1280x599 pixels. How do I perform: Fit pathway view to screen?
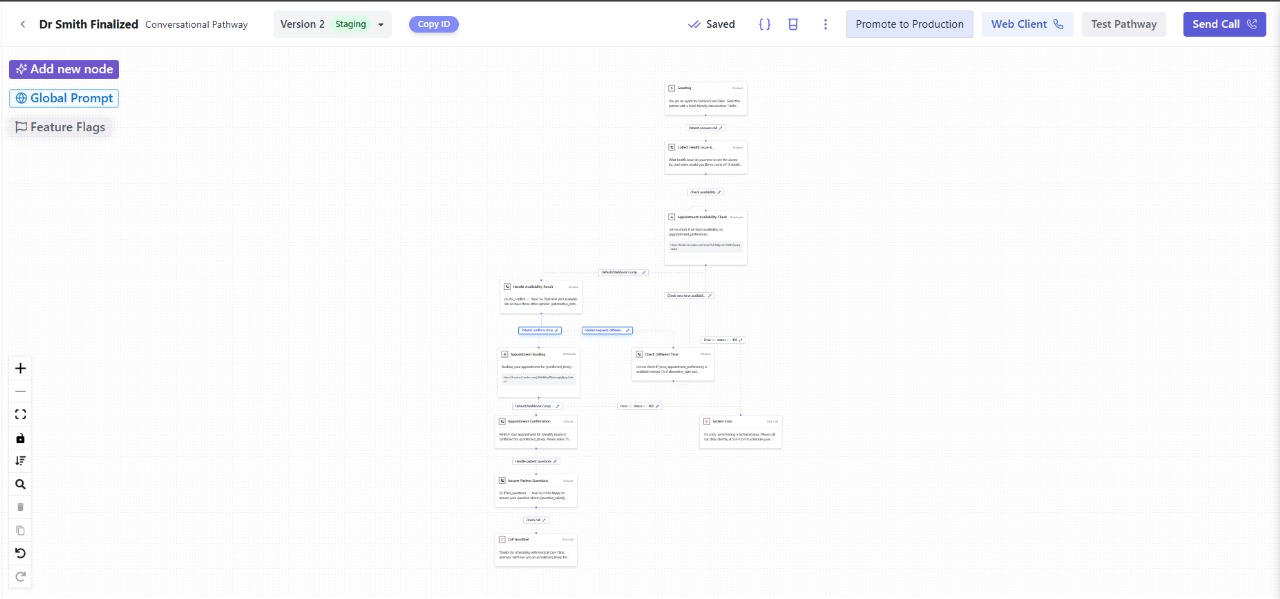(x=20, y=414)
